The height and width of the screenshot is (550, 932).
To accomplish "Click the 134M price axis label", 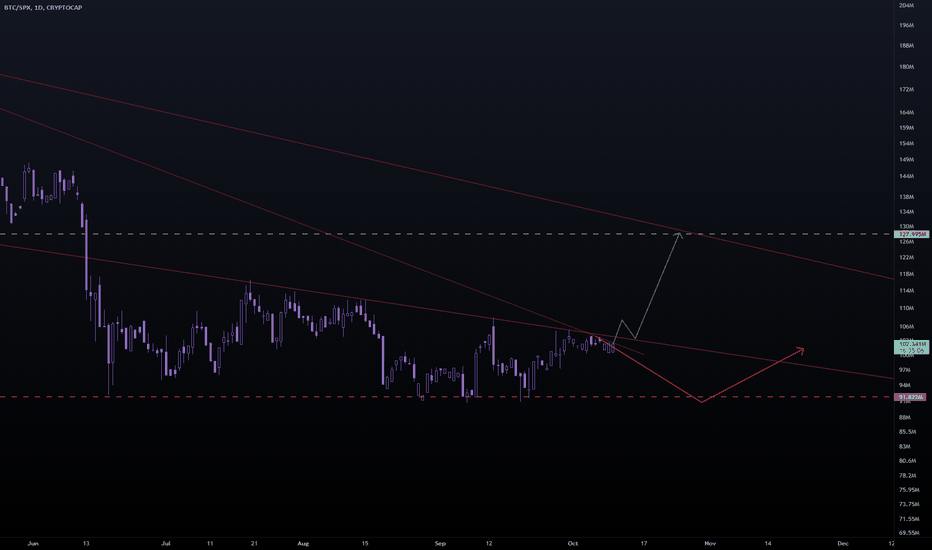I will tap(906, 212).
